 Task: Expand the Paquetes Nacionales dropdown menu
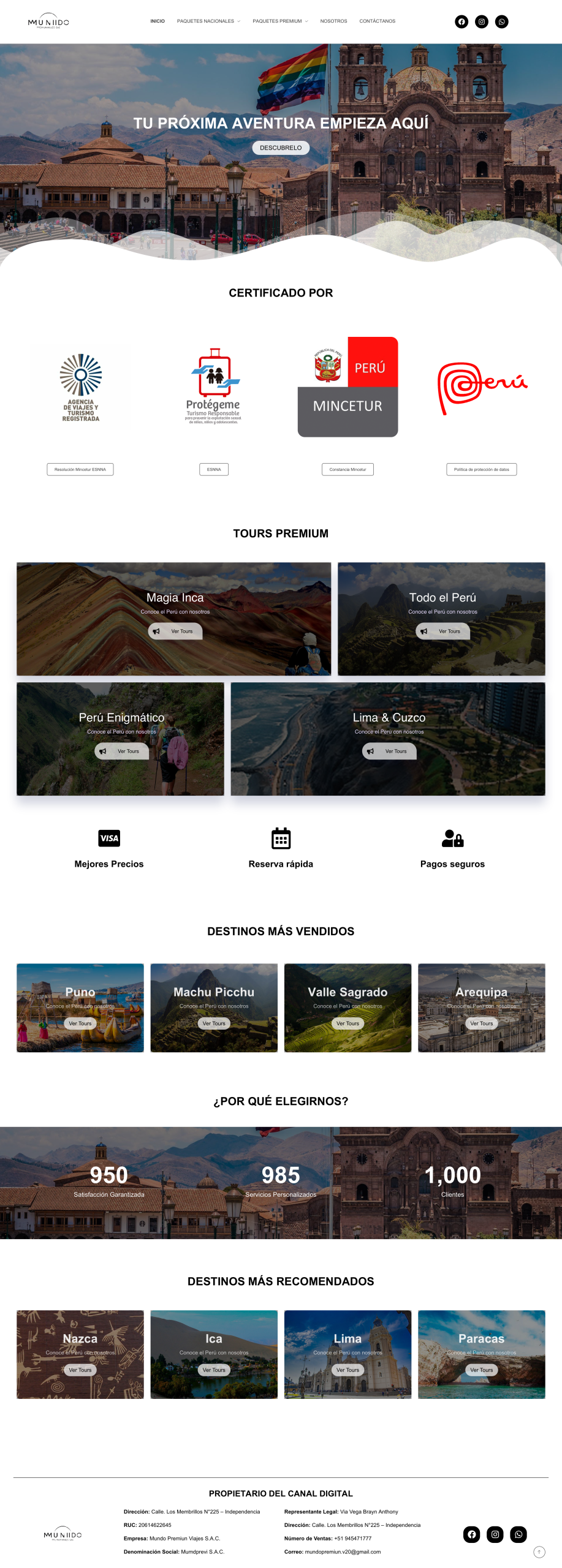208,21
